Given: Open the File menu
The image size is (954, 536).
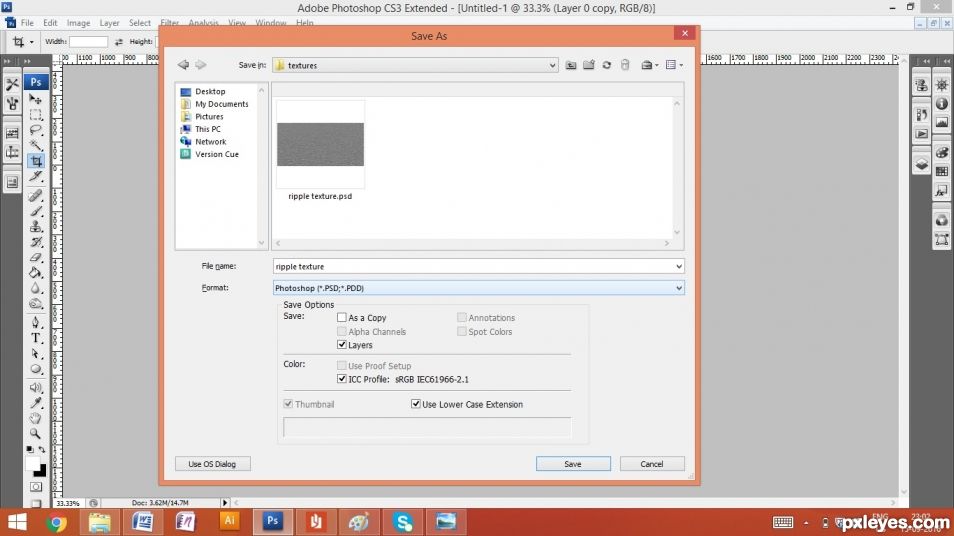Looking at the screenshot, I should click(27, 23).
